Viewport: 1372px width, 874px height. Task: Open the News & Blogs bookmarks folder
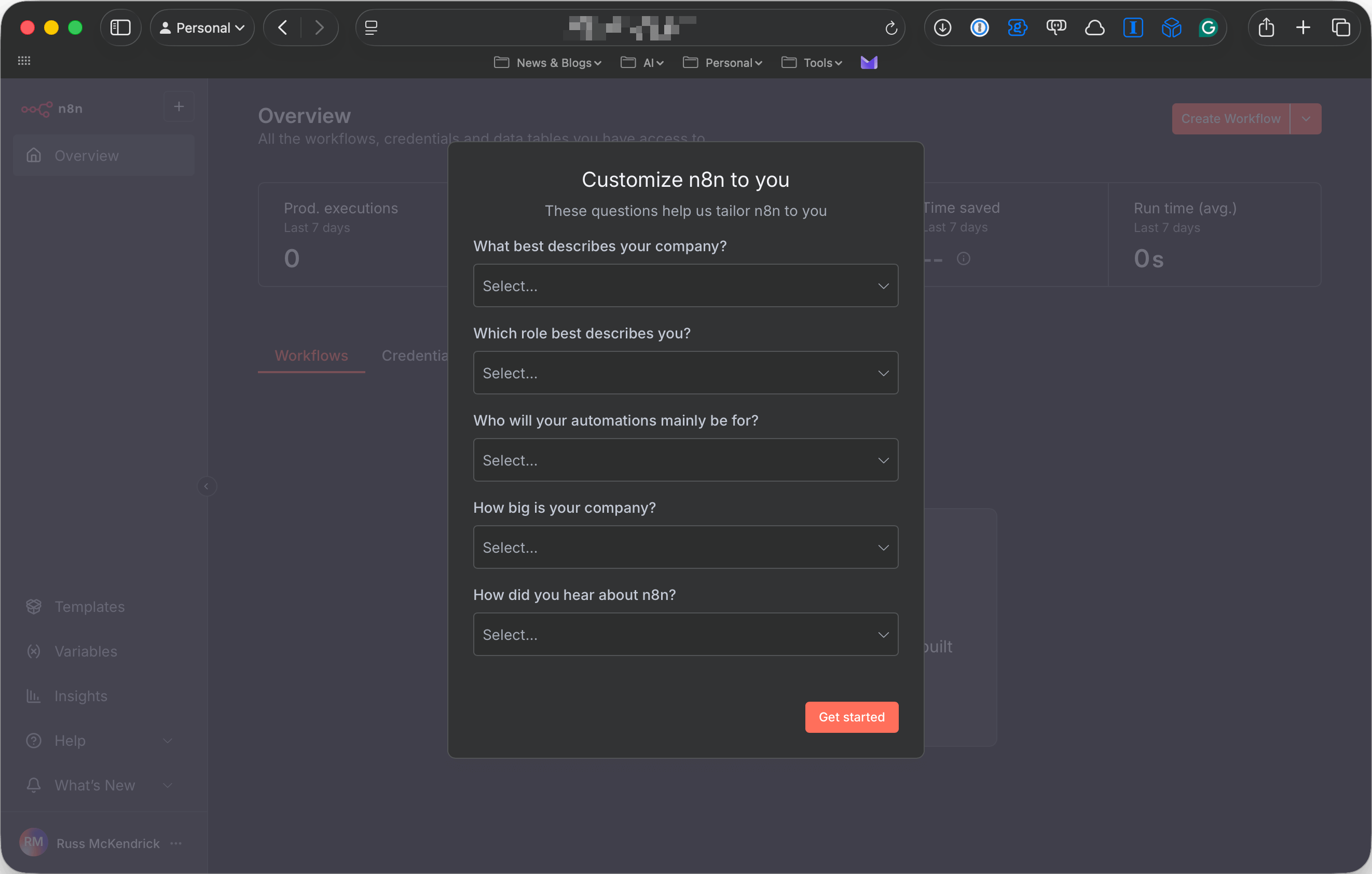tap(548, 63)
